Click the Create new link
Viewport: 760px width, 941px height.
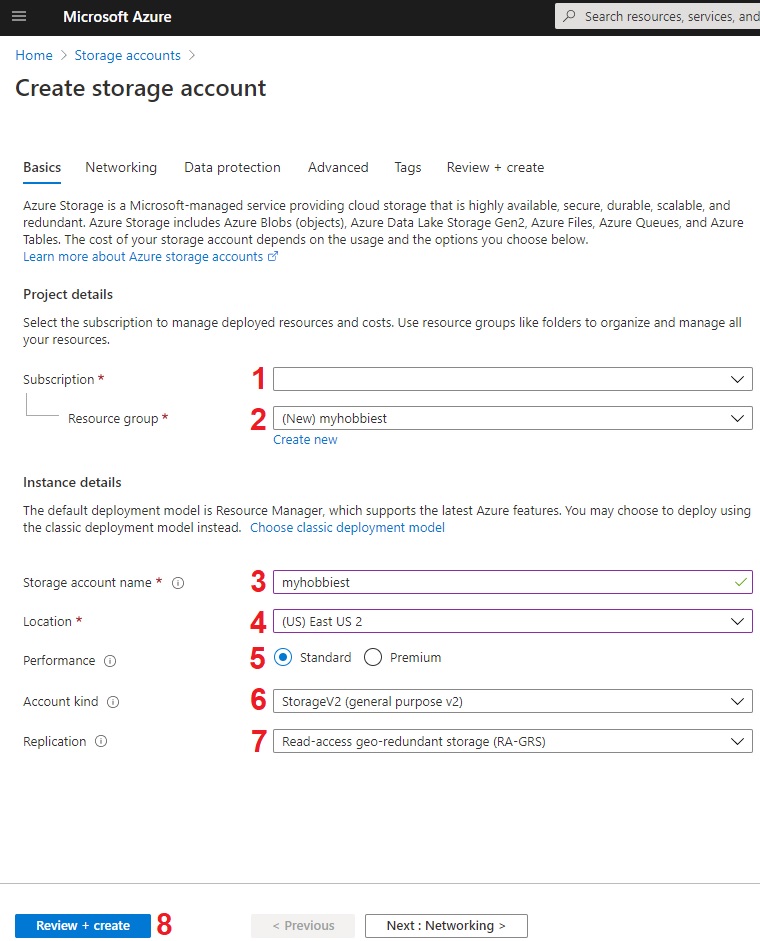click(x=305, y=439)
